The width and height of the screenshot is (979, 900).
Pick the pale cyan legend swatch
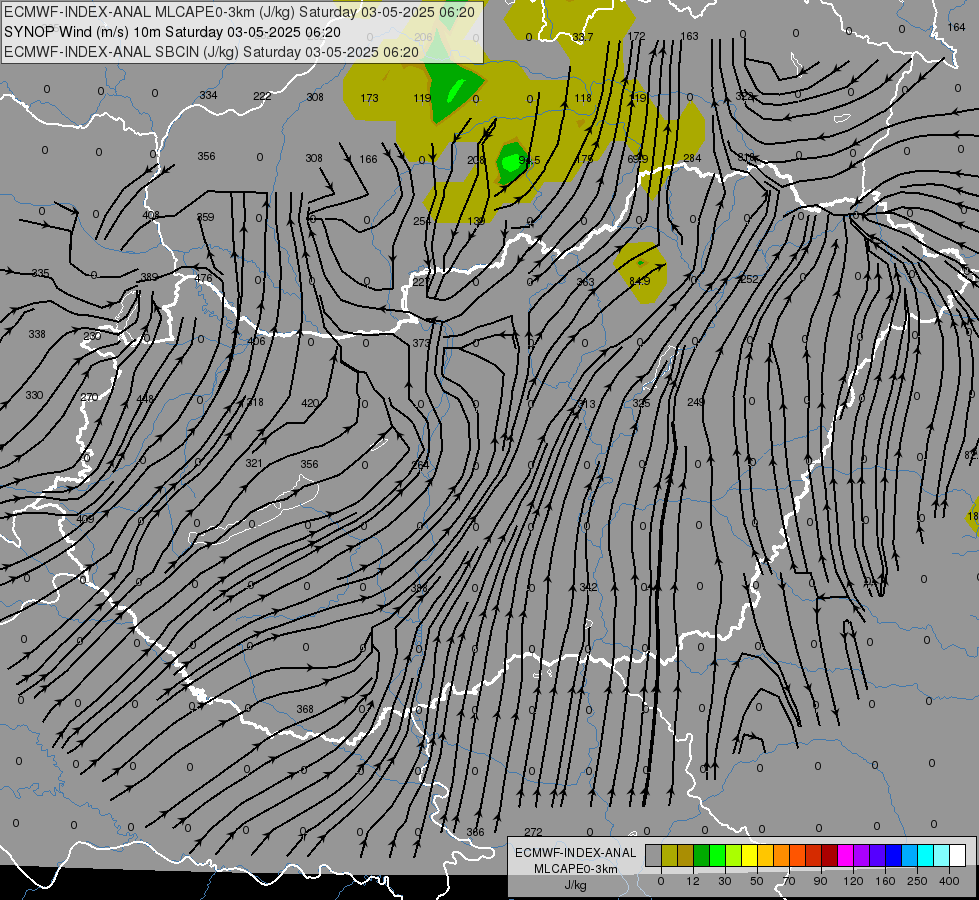coord(942,855)
